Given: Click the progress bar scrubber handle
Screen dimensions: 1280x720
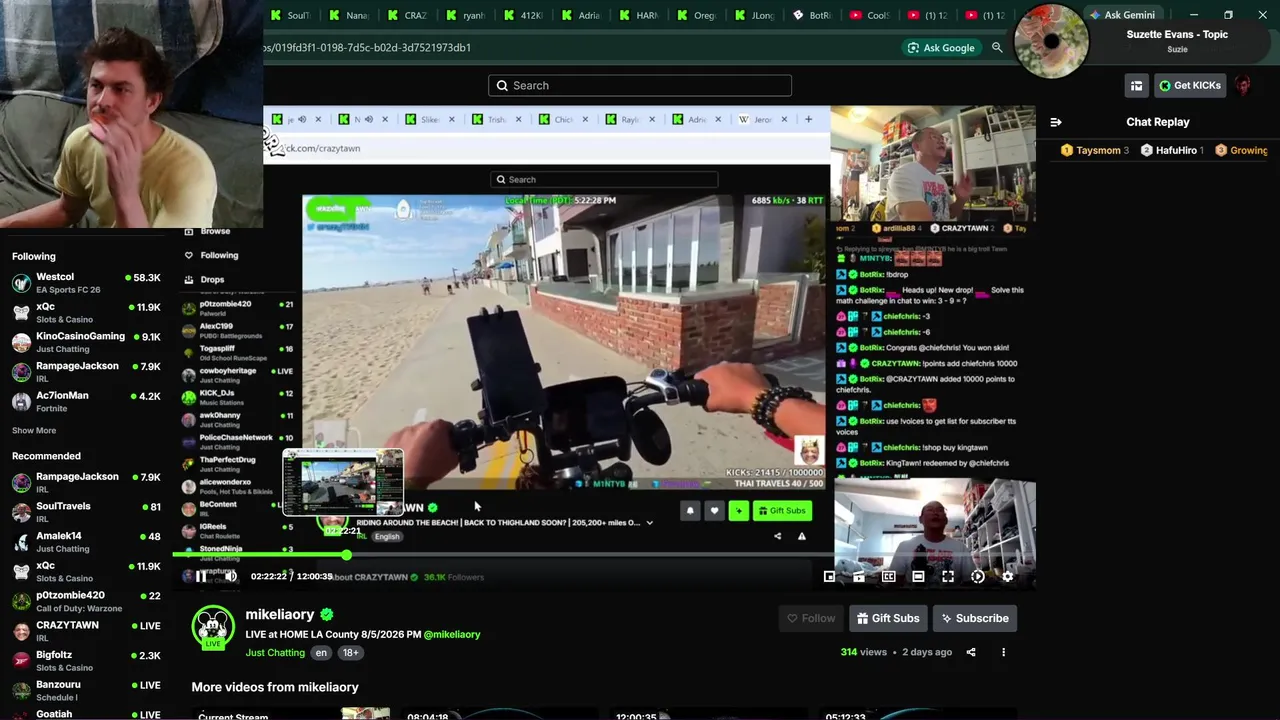Looking at the screenshot, I should tap(346, 554).
